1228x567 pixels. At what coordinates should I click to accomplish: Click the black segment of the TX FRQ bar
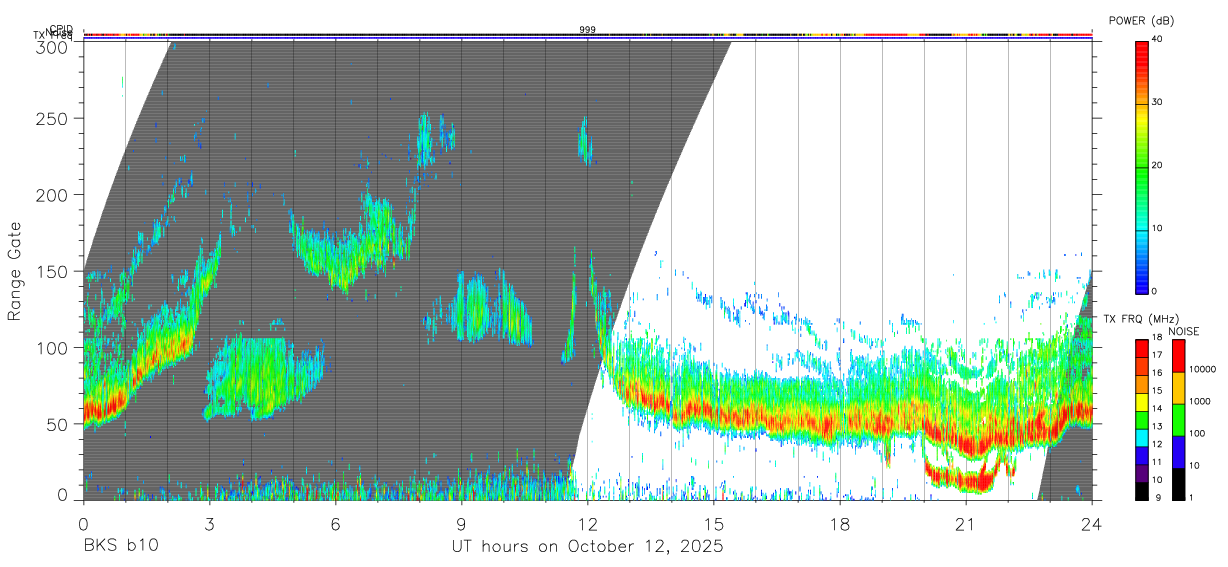point(1141,492)
